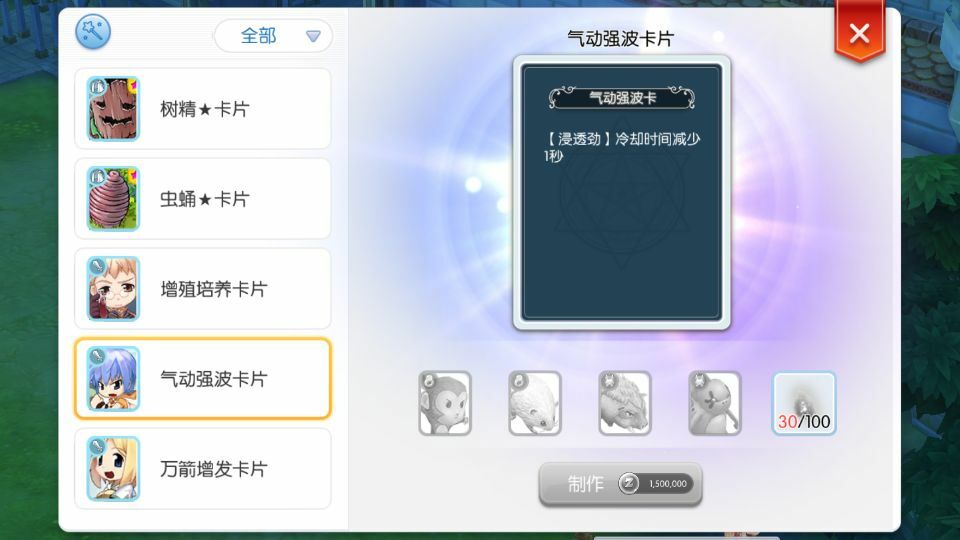Choose 万箭增发卡片 list entry
This screenshot has height=540, width=960.
203,469
